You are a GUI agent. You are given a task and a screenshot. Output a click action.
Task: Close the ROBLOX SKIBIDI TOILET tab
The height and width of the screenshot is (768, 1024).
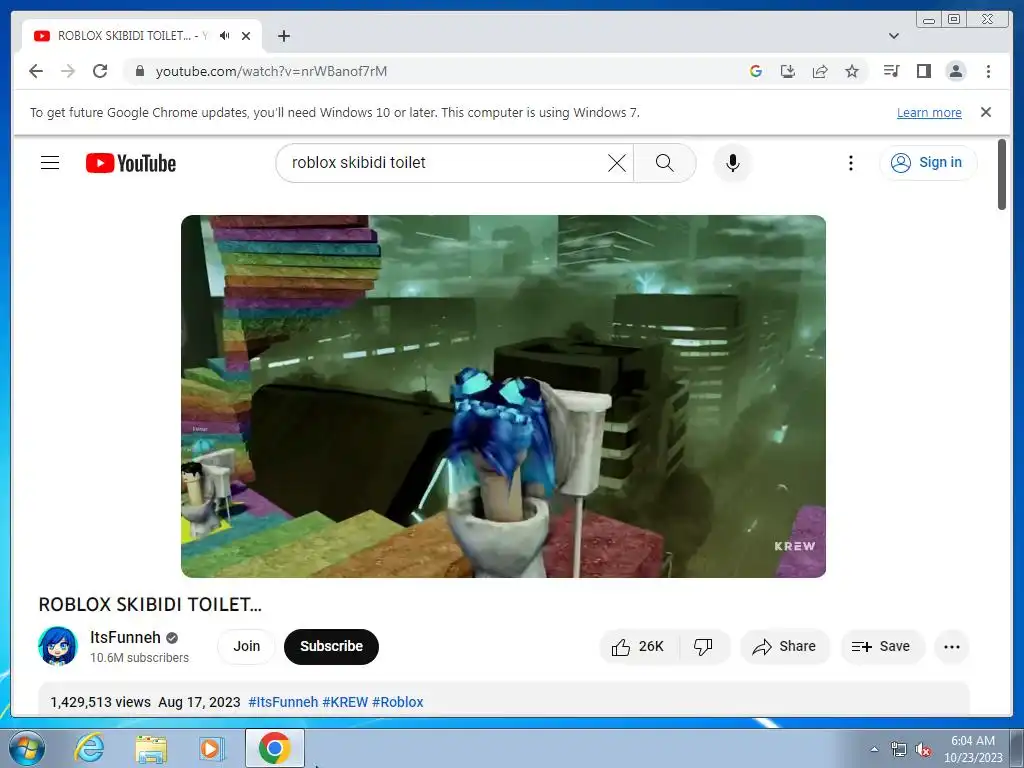point(246,36)
